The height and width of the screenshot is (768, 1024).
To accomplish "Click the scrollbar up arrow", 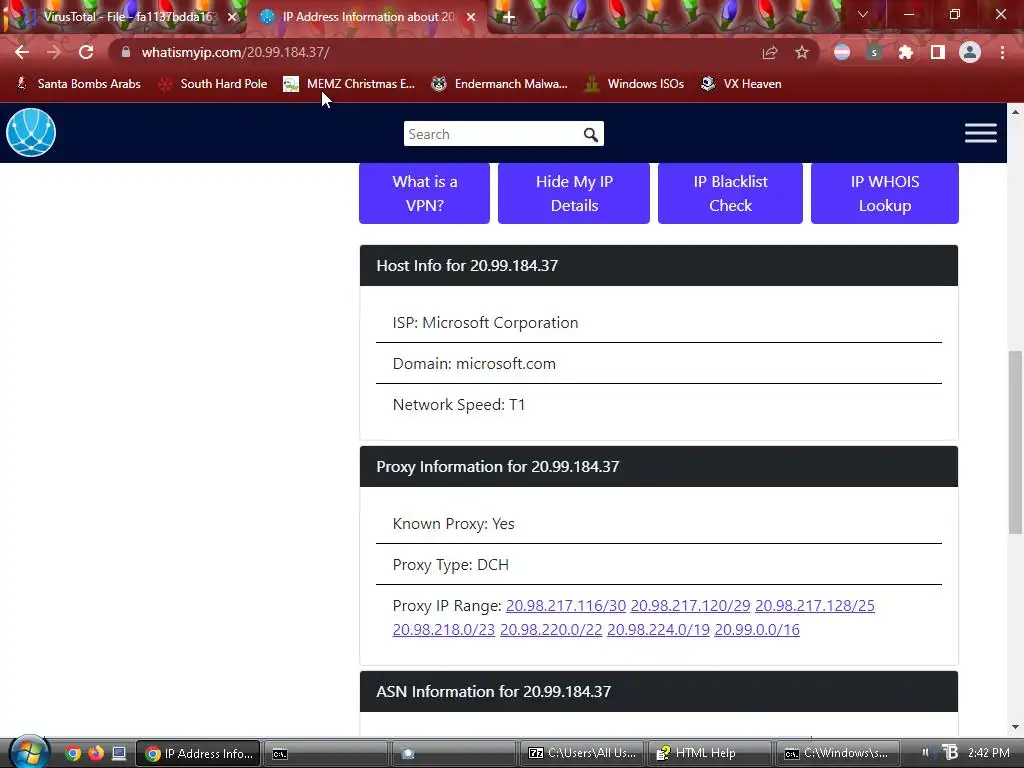I will coord(1015,112).
